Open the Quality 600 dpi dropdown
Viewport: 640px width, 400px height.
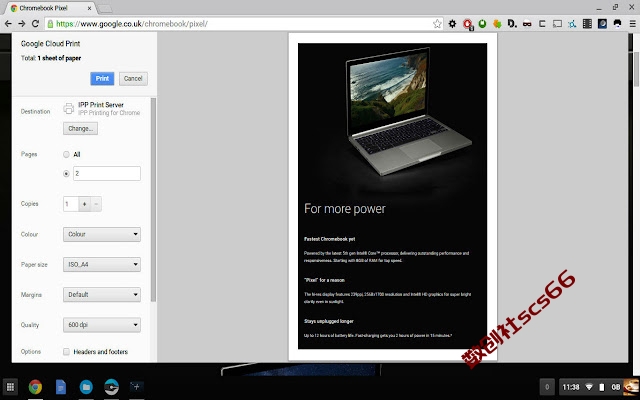[x=102, y=325]
